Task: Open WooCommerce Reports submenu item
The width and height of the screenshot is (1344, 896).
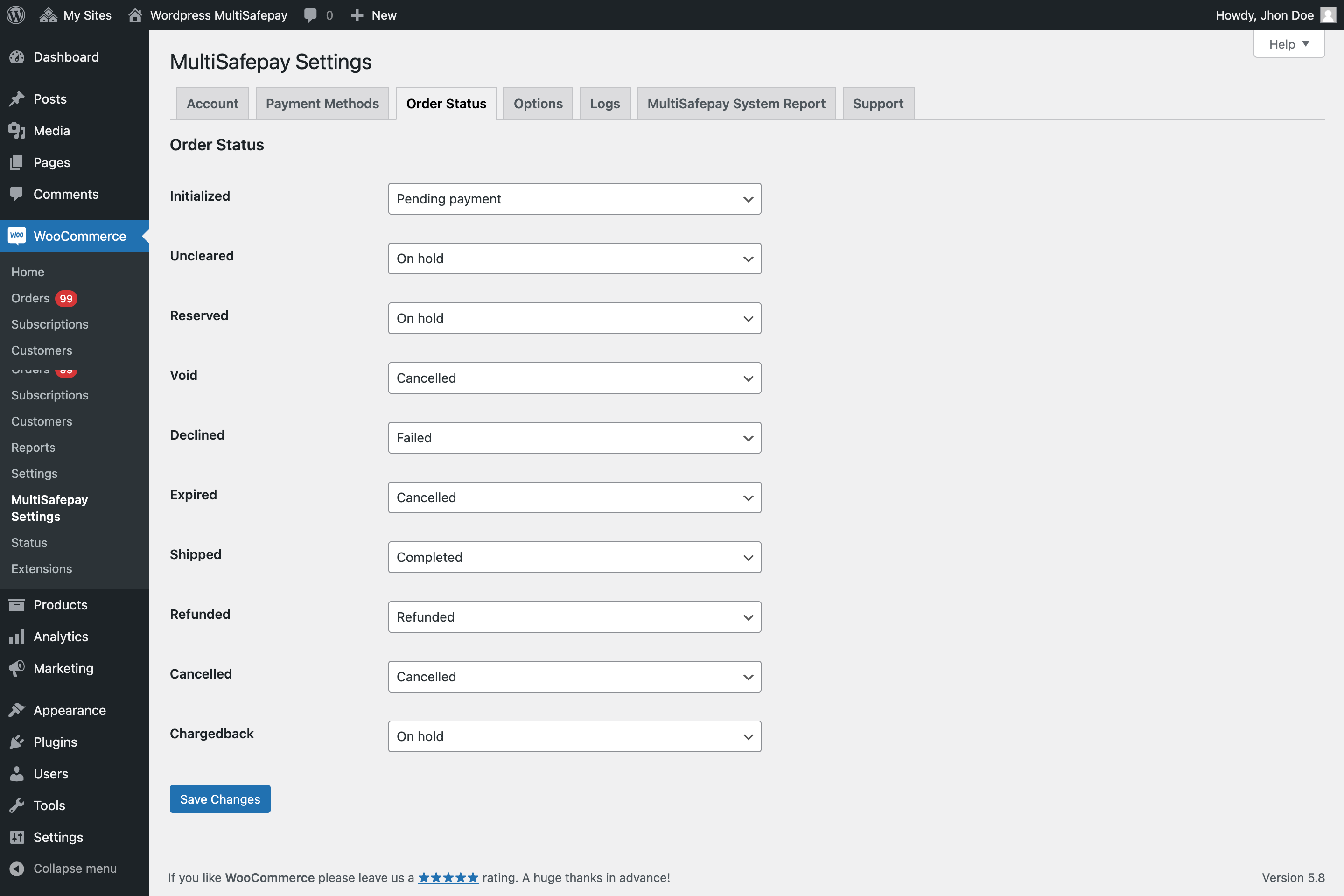Action: point(33,448)
